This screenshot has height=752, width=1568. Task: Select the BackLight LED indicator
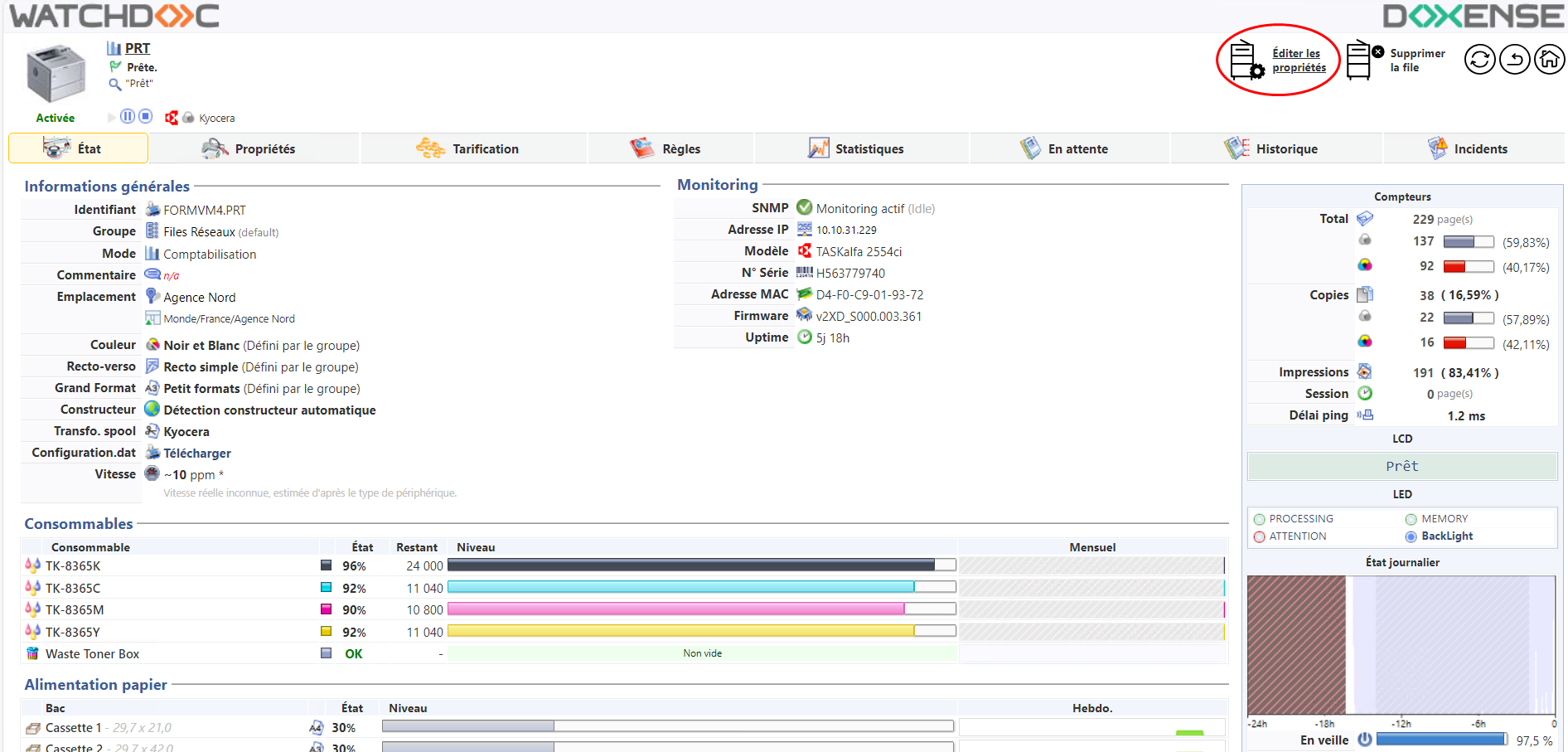point(1411,536)
